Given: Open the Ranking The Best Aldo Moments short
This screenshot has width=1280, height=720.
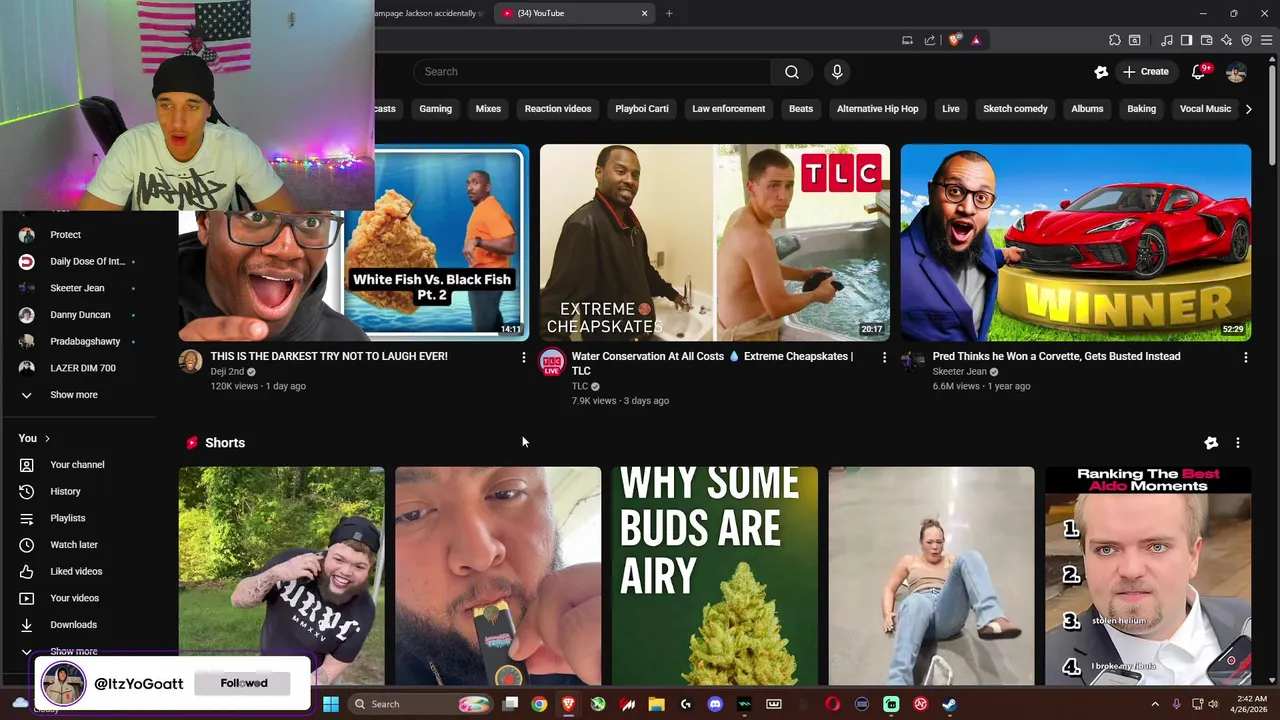Looking at the screenshot, I should [1148, 576].
